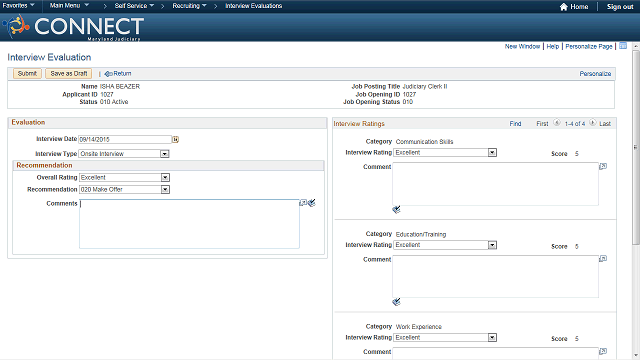Open the Education/Training comment pop-out icon
Screen dimensions: 640x360
[x=603, y=259]
